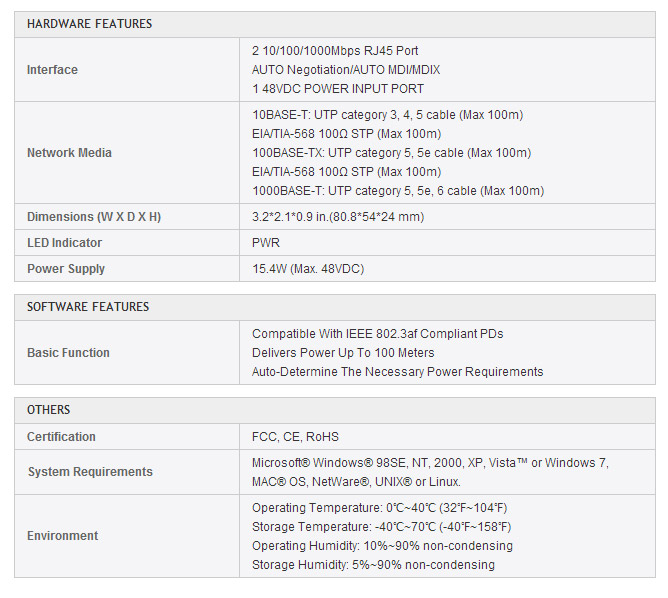This screenshot has width=668, height=598.
Task: Click the Operating Temperature line
Action: pos(379,508)
